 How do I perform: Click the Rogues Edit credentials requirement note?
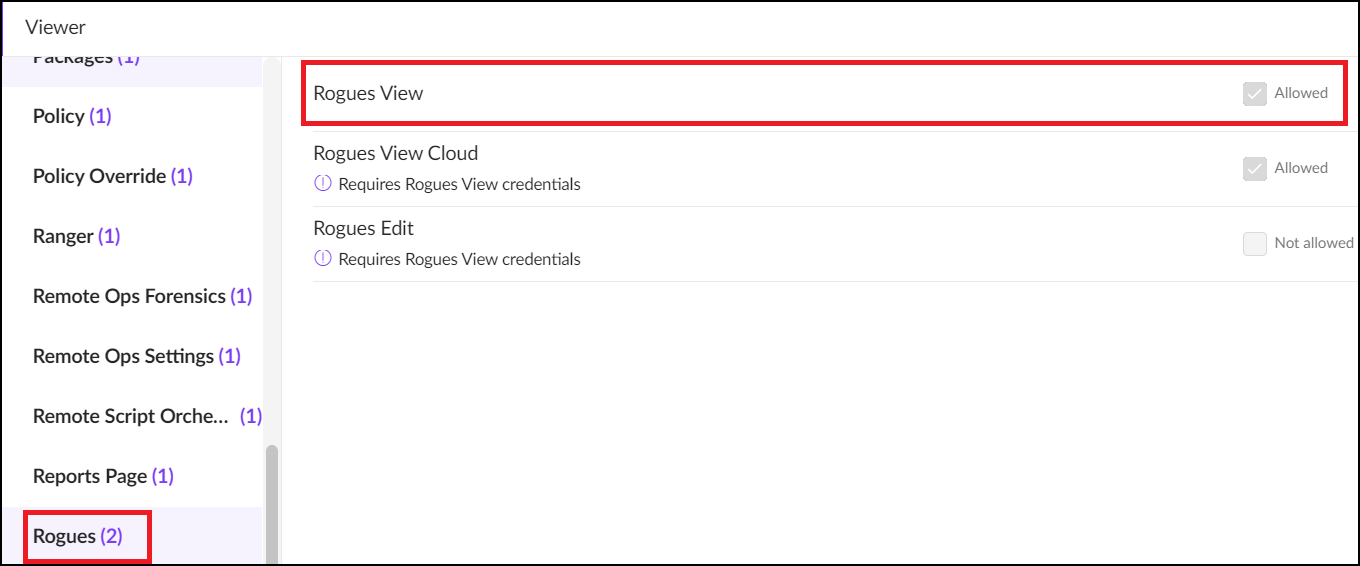459,259
